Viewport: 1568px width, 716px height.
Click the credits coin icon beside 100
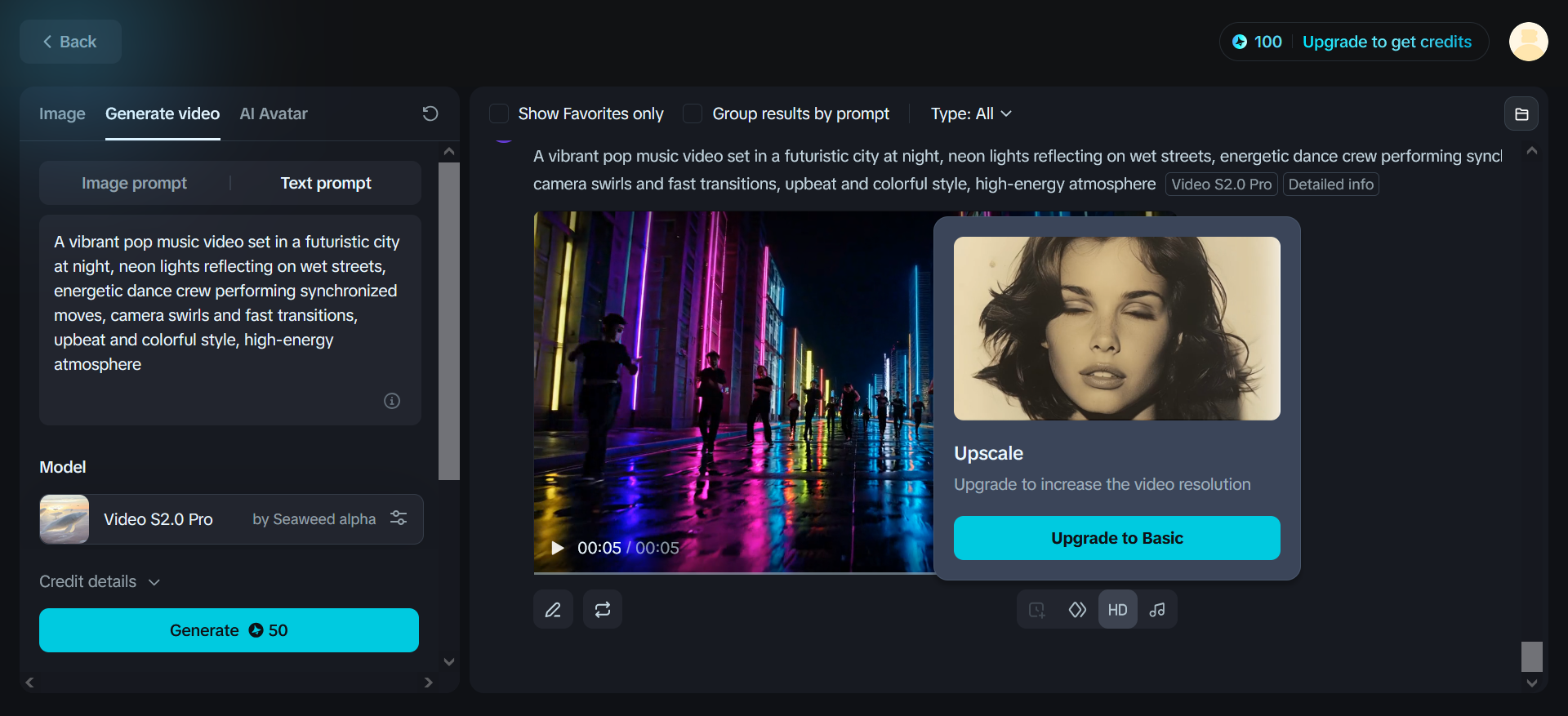(1240, 42)
